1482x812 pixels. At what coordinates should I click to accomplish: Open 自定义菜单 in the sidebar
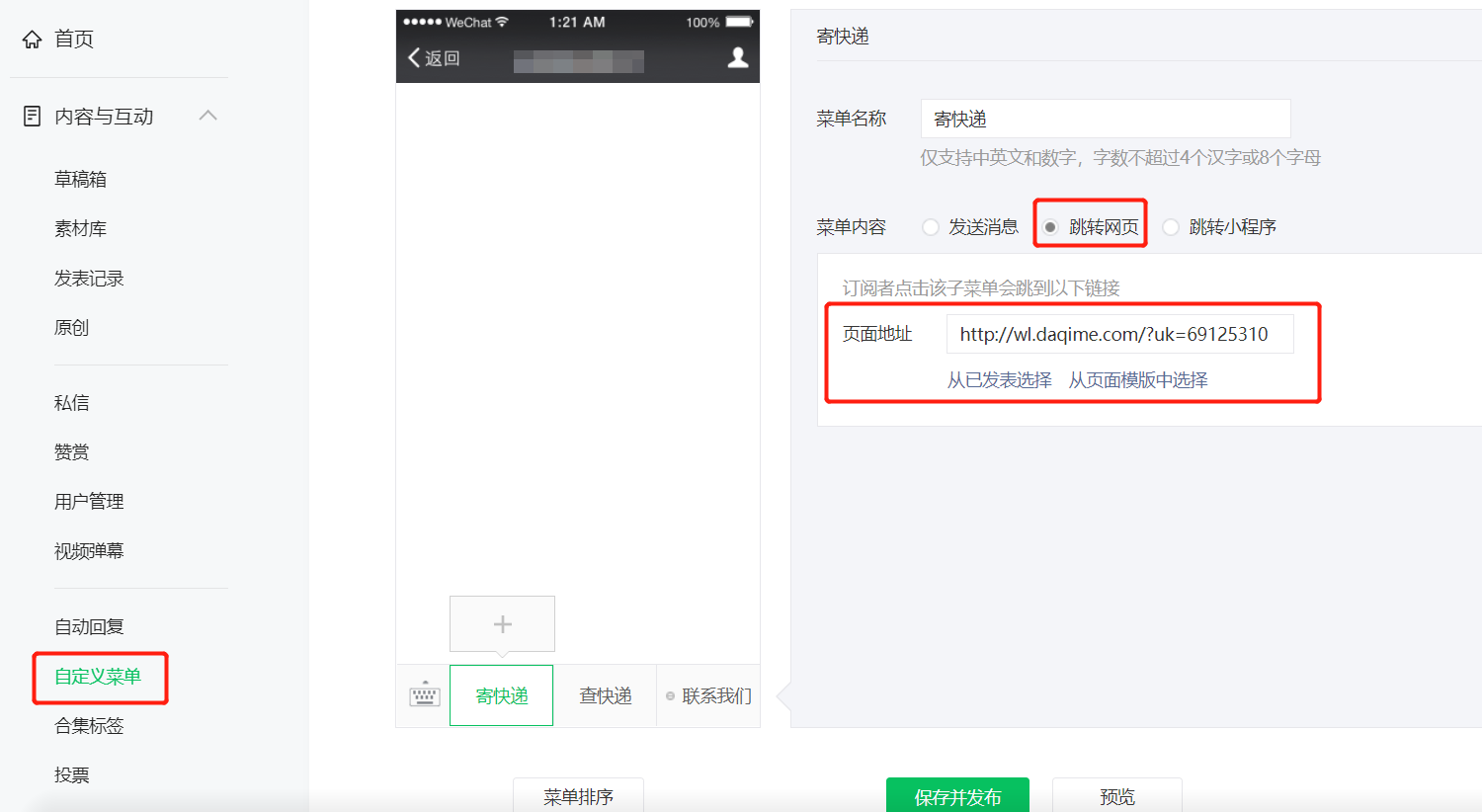[98, 677]
